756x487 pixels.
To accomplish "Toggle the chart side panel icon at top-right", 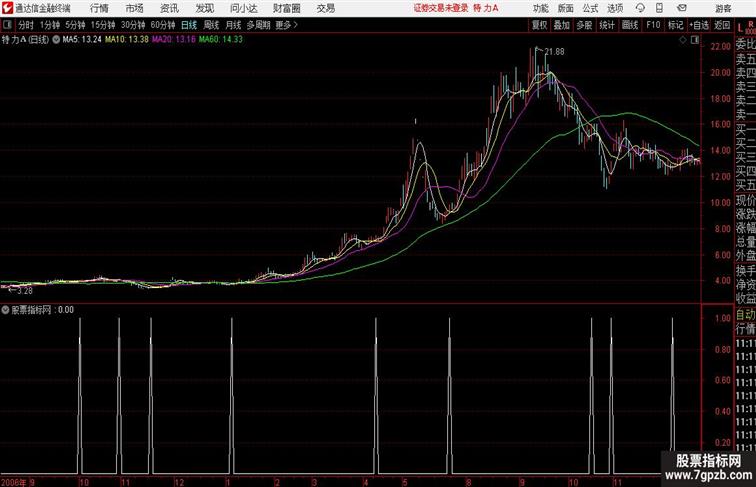I will click(x=695, y=40).
